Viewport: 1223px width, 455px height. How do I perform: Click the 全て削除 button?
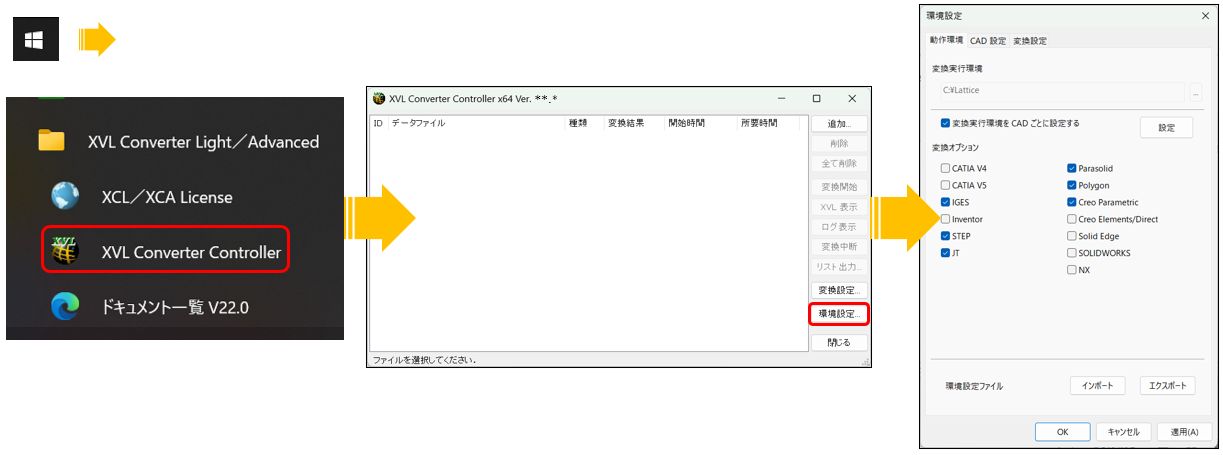(x=839, y=163)
